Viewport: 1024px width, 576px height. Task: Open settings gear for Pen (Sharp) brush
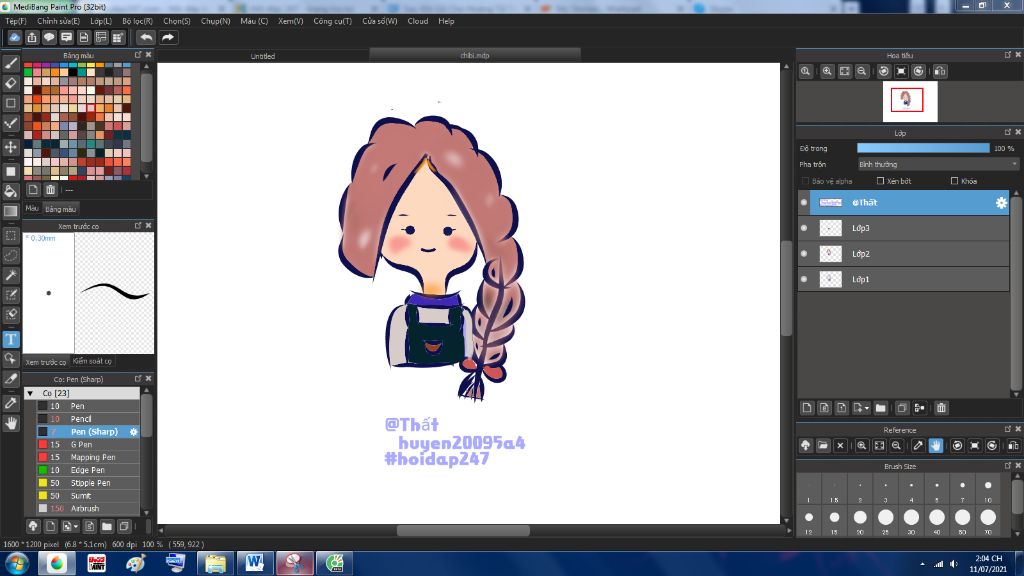tap(134, 432)
